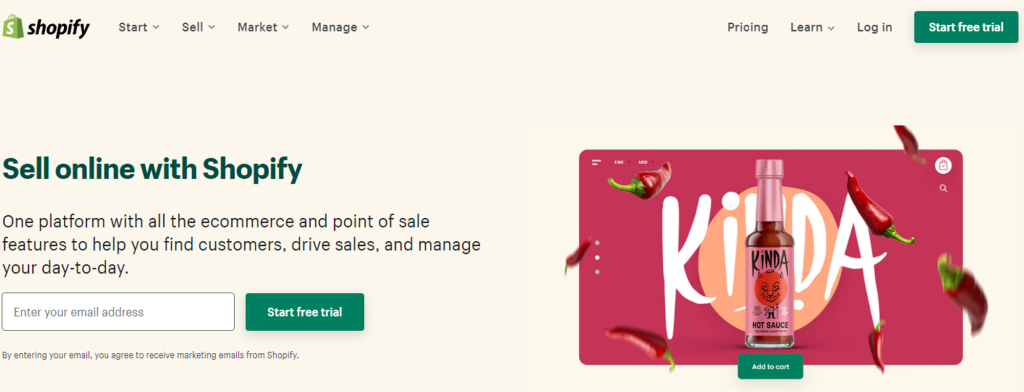Open the Market dropdown menu
1024x392 pixels.
[263, 27]
